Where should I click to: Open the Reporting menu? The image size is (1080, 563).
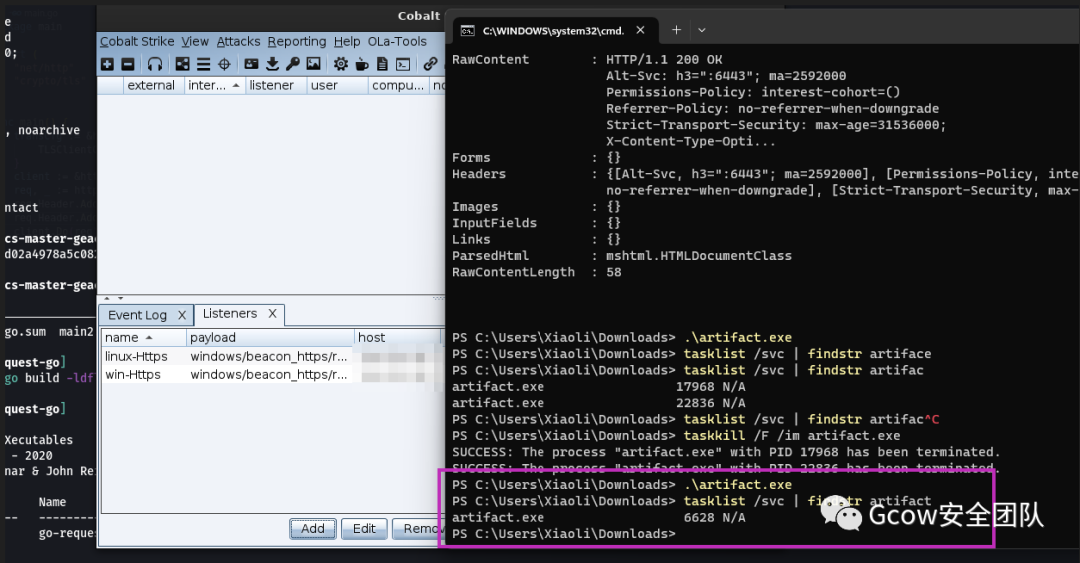[297, 41]
